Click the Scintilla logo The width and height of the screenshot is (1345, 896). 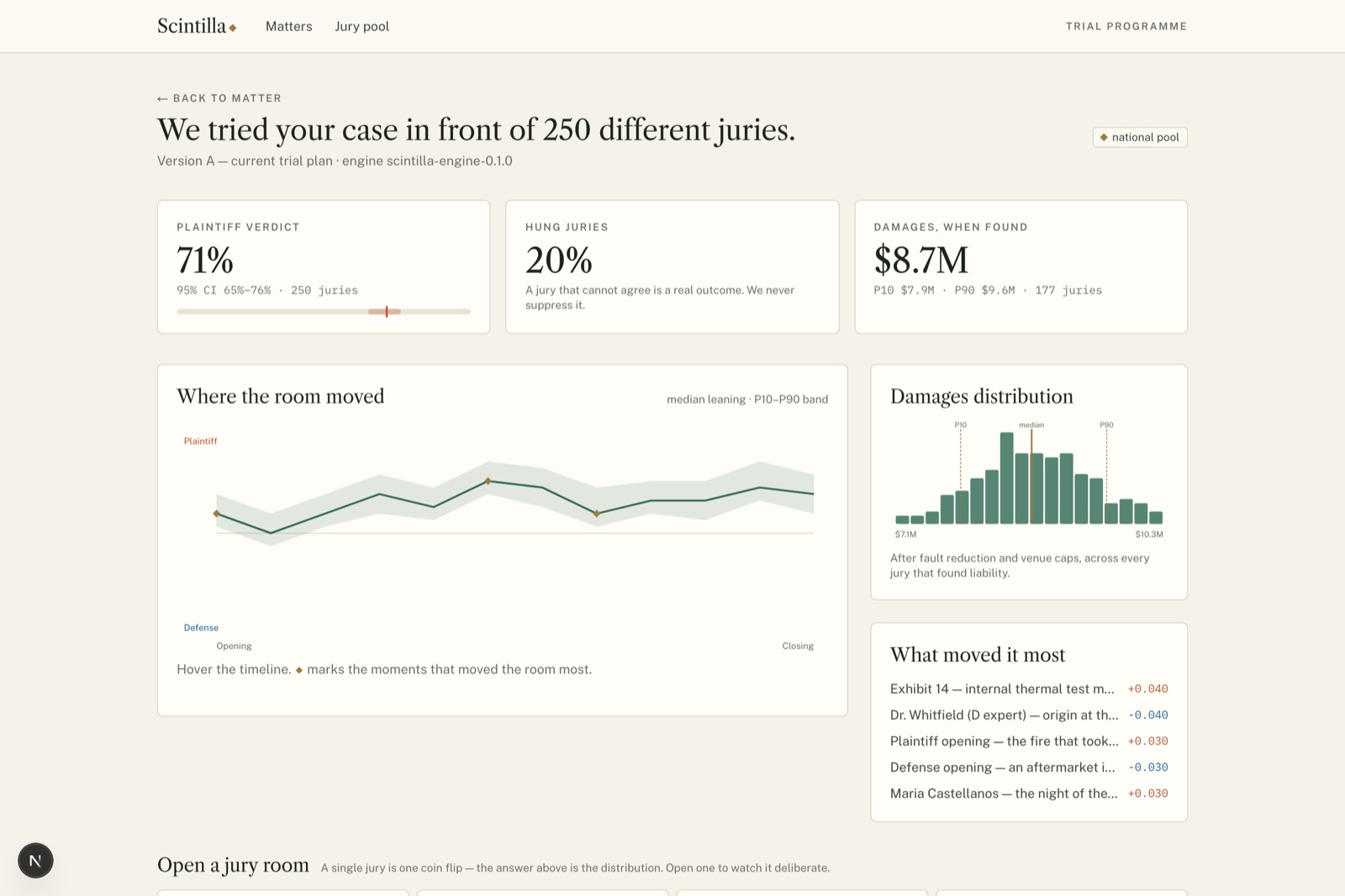coord(197,26)
